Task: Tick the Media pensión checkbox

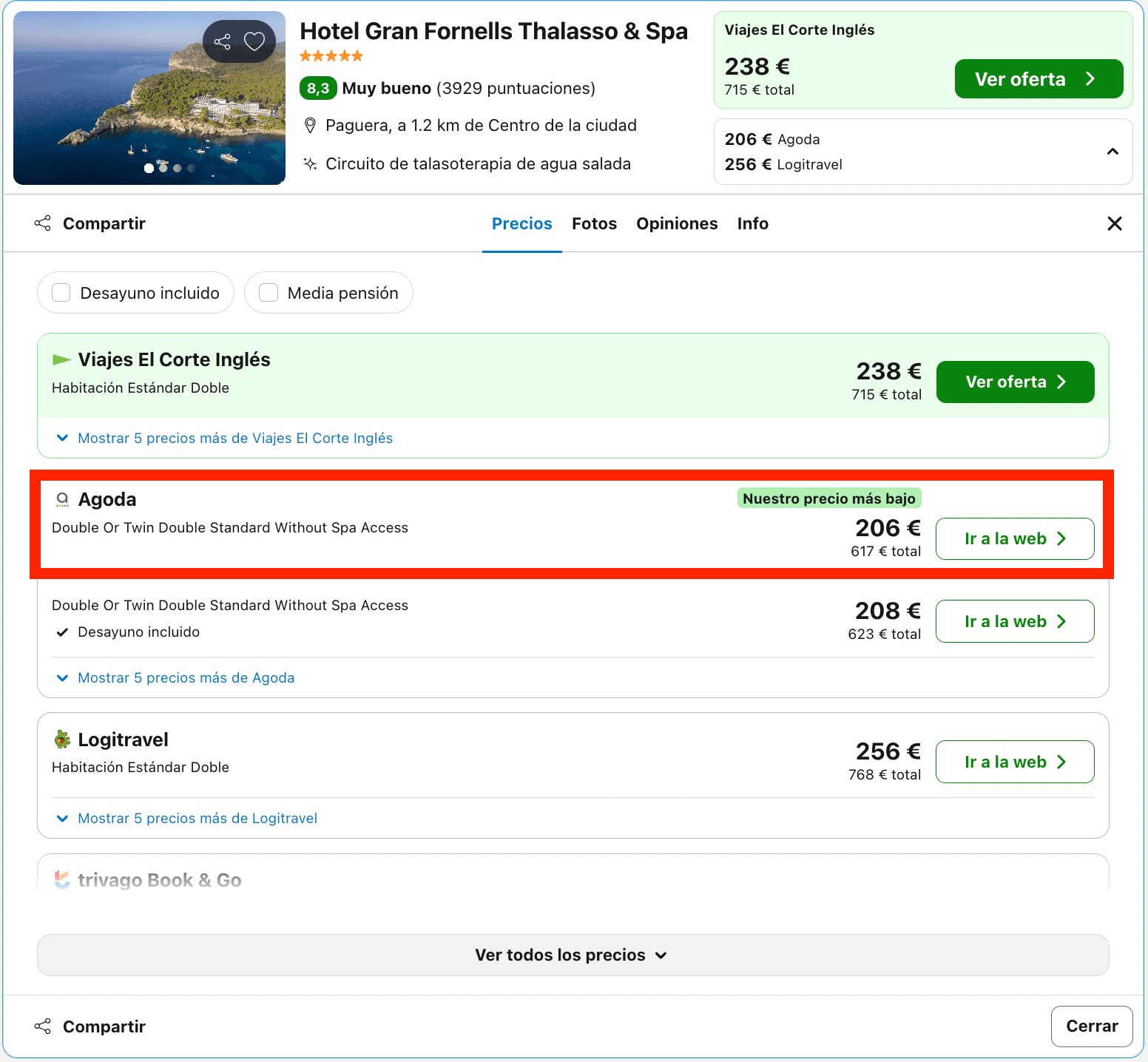Action: [269, 293]
